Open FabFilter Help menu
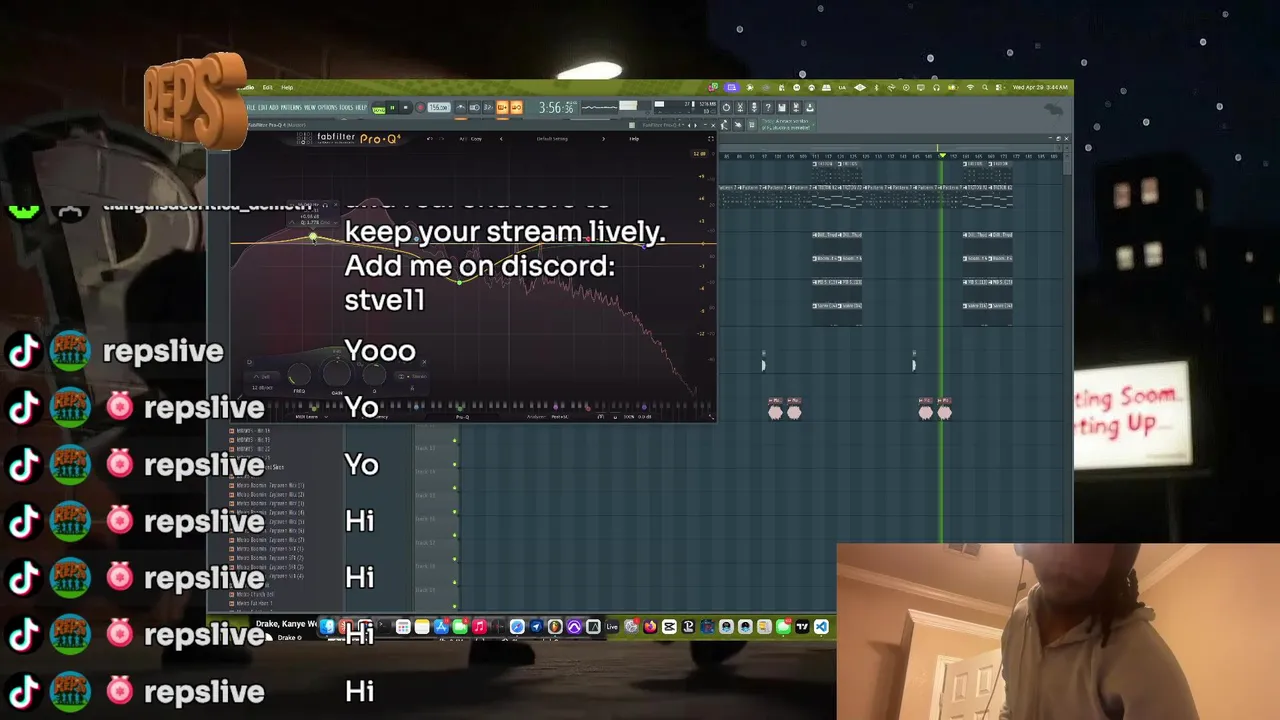 tap(634, 139)
